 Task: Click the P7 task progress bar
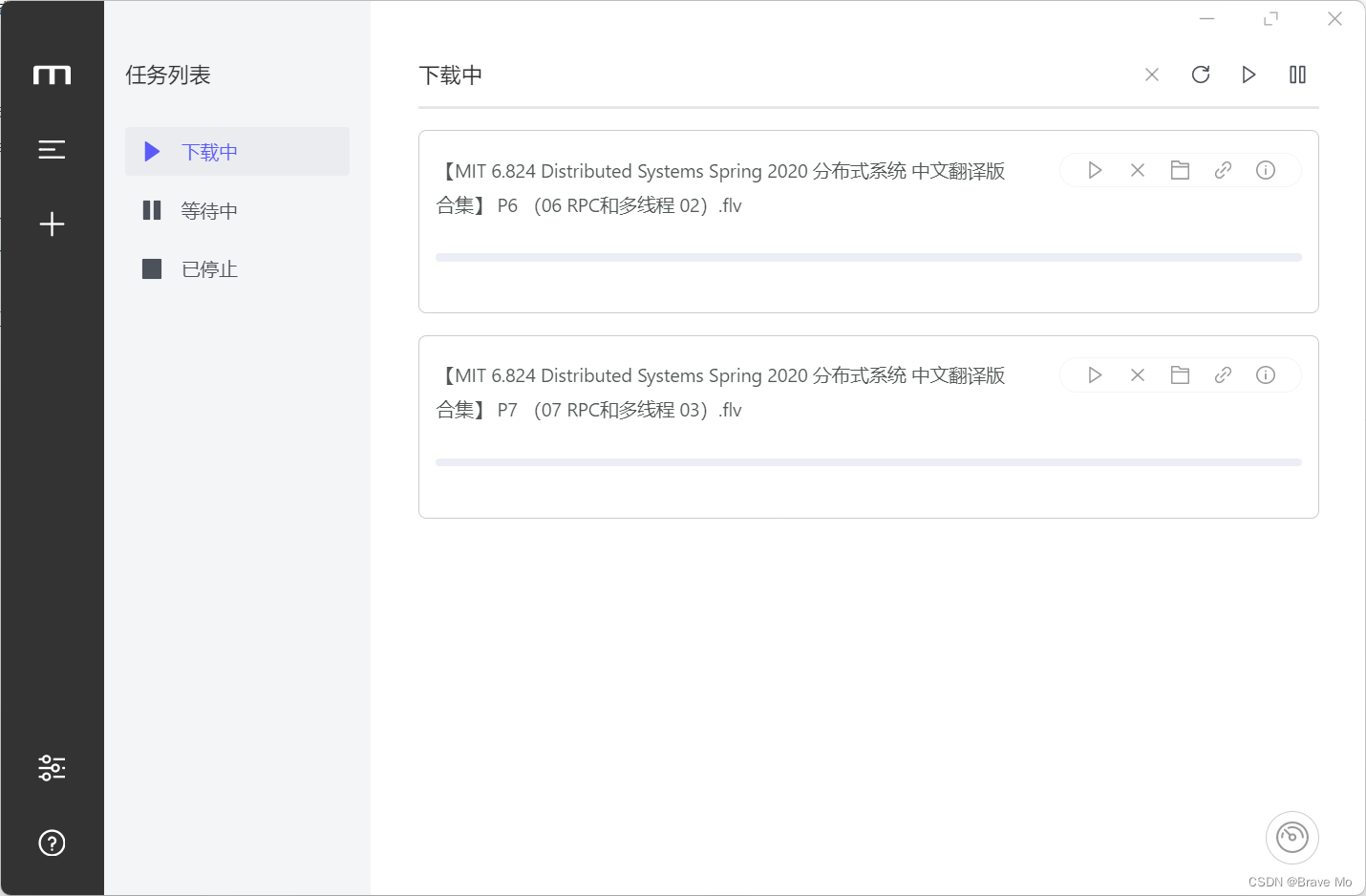(x=868, y=462)
